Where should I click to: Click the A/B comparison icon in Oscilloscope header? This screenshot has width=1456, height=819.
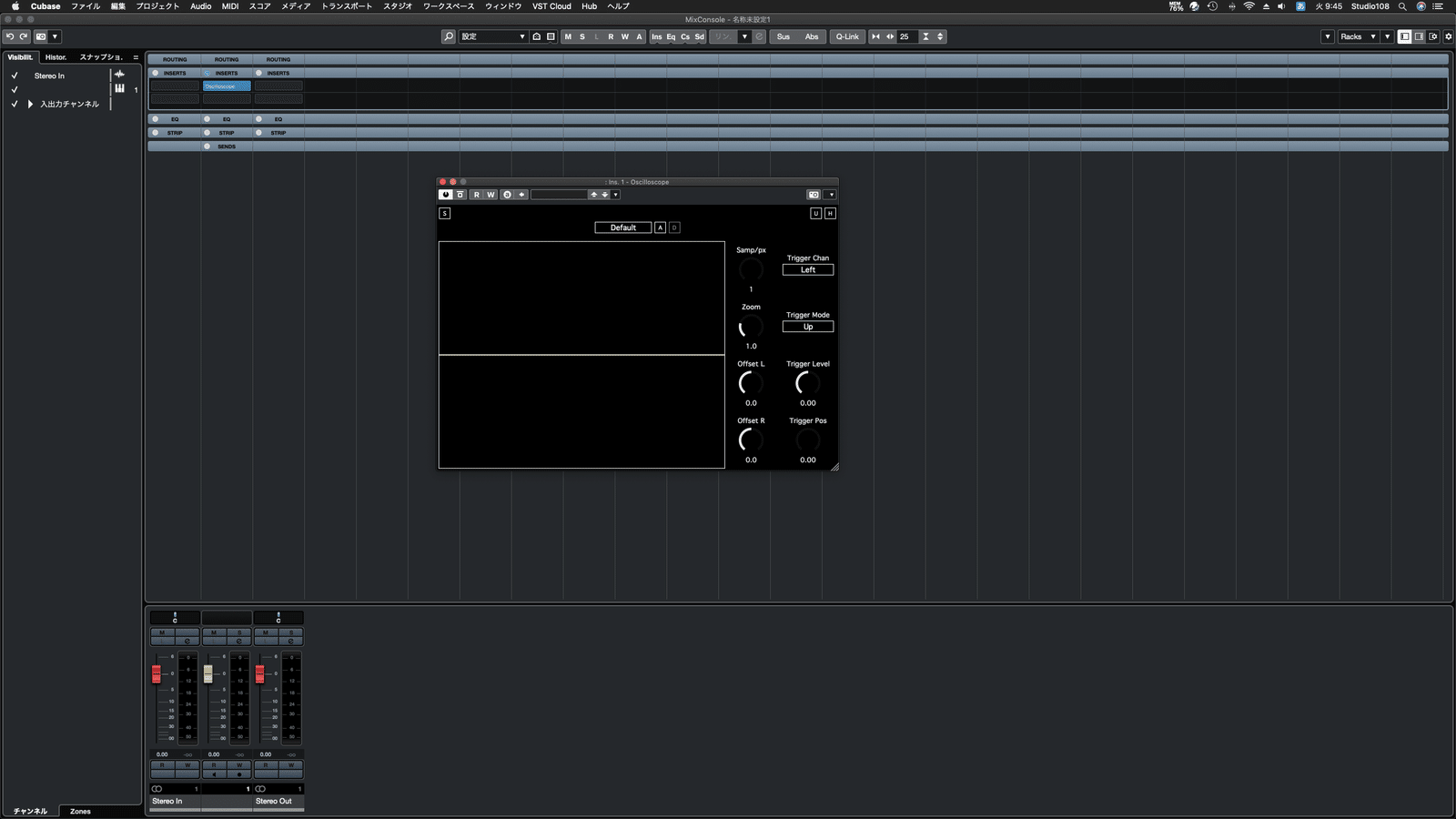(508, 195)
